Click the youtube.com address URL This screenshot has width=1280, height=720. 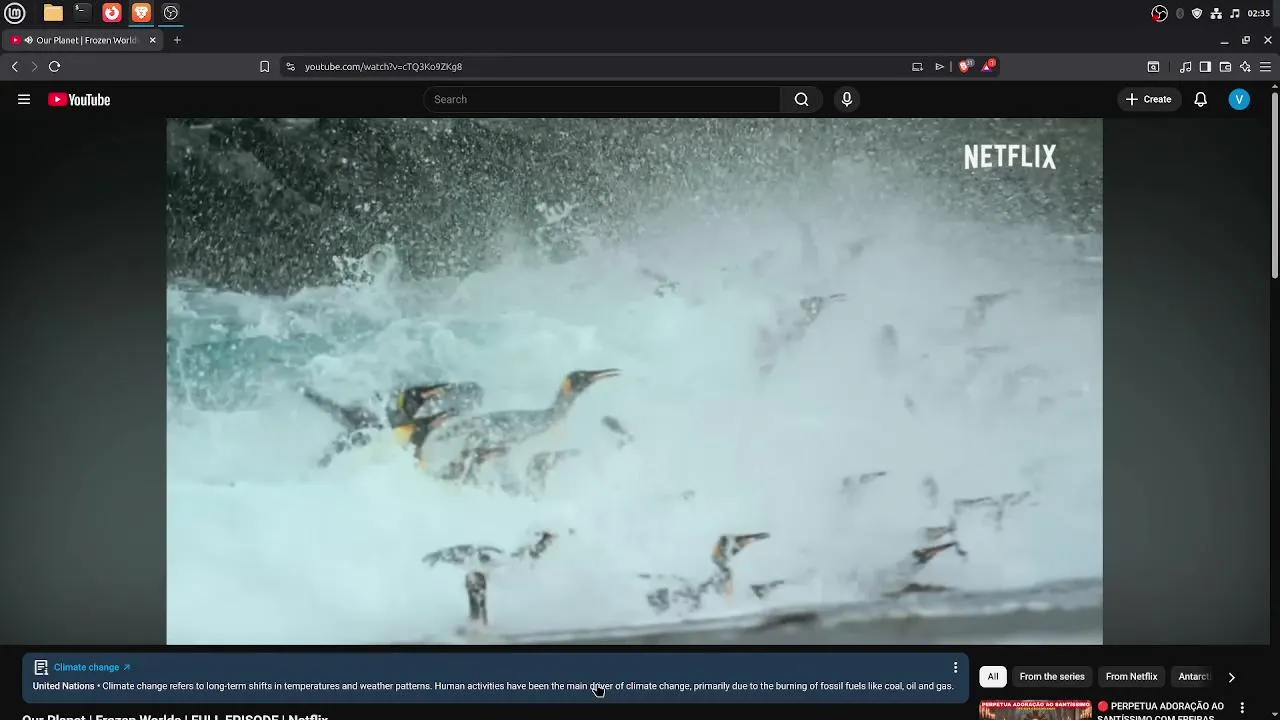tap(383, 67)
